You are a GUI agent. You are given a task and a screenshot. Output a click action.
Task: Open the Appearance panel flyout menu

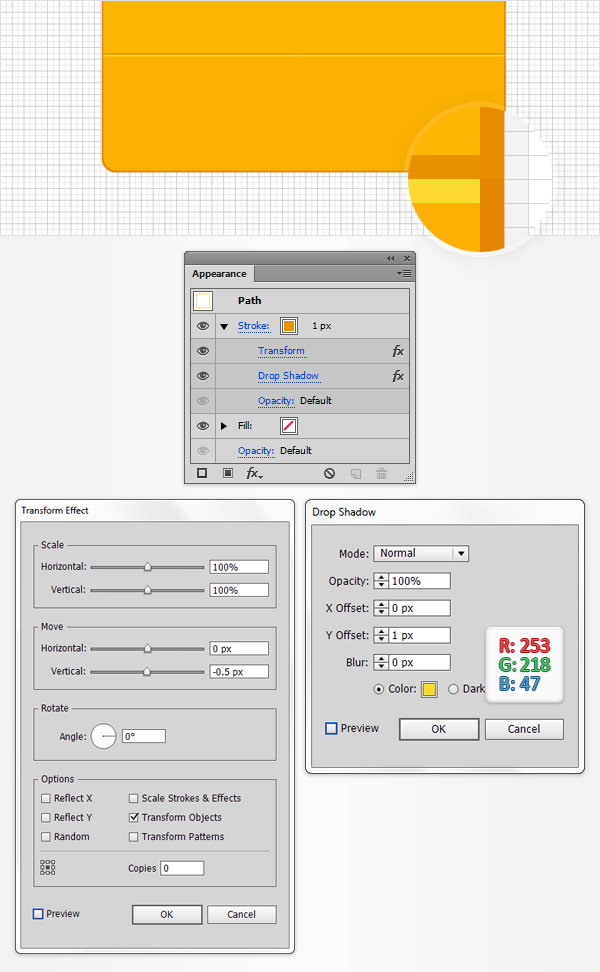pos(404,272)
